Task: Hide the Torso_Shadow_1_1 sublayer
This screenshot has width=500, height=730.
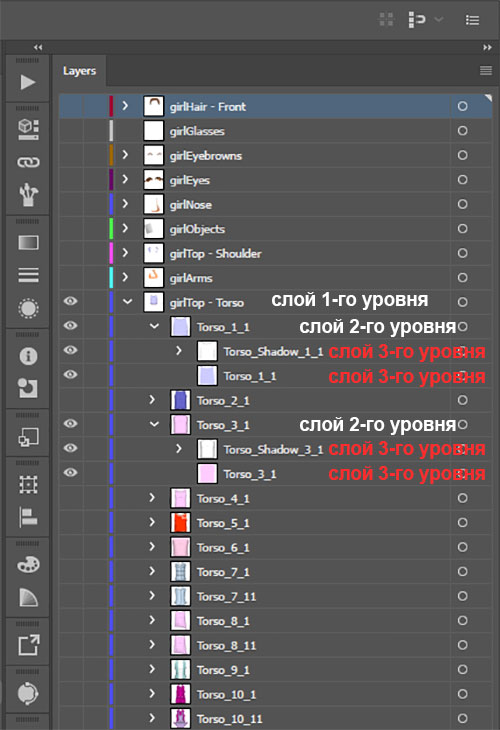Action: 70,350
